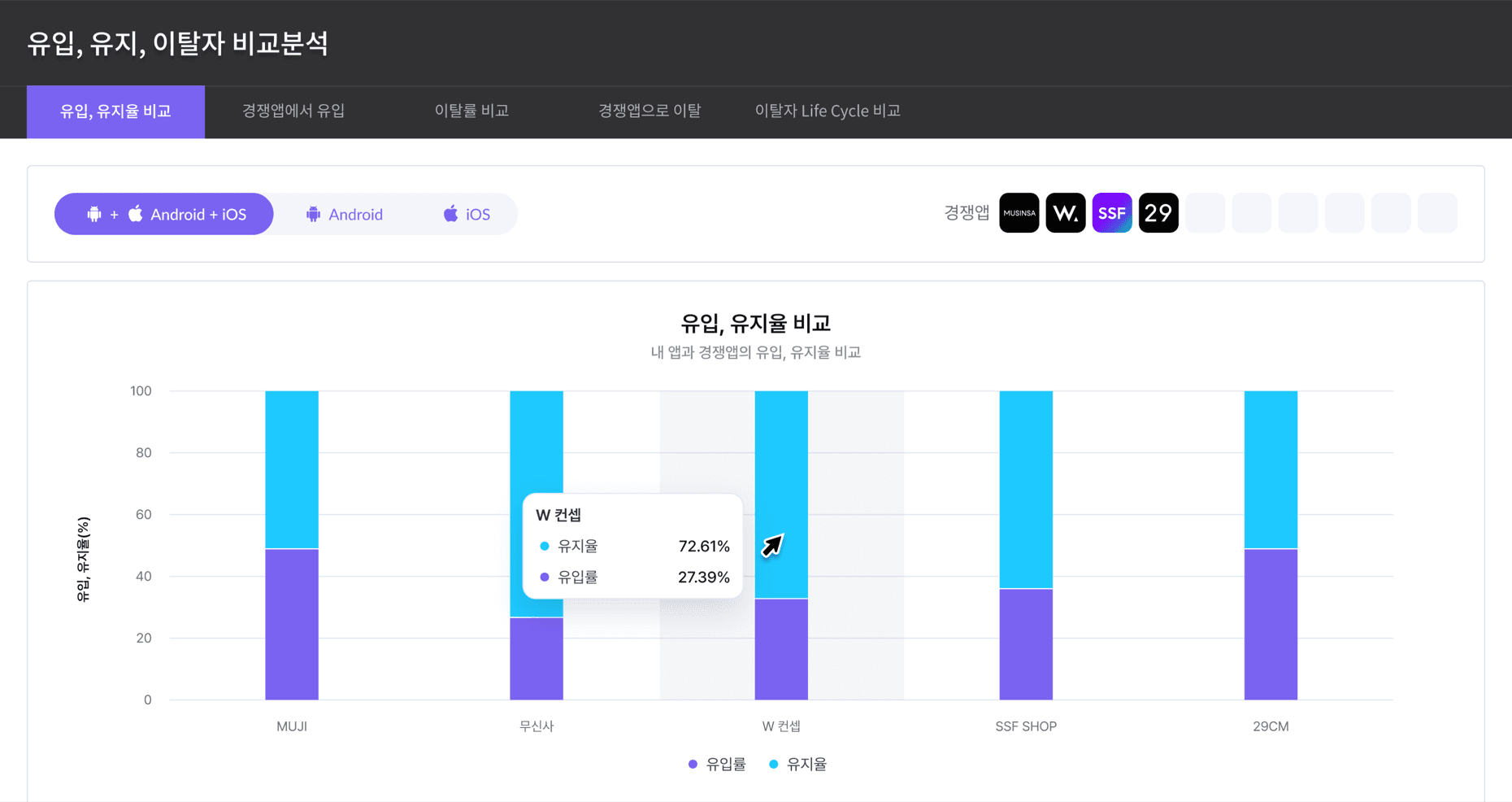The height and width of the screenshot is (802, 1512).
Task: Click the MUJI x-axis label
Action: coord(292,726)
